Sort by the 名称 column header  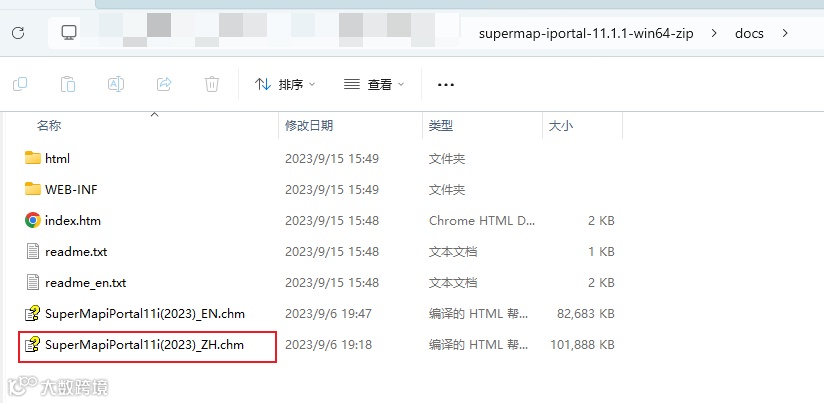pos(49,126)
